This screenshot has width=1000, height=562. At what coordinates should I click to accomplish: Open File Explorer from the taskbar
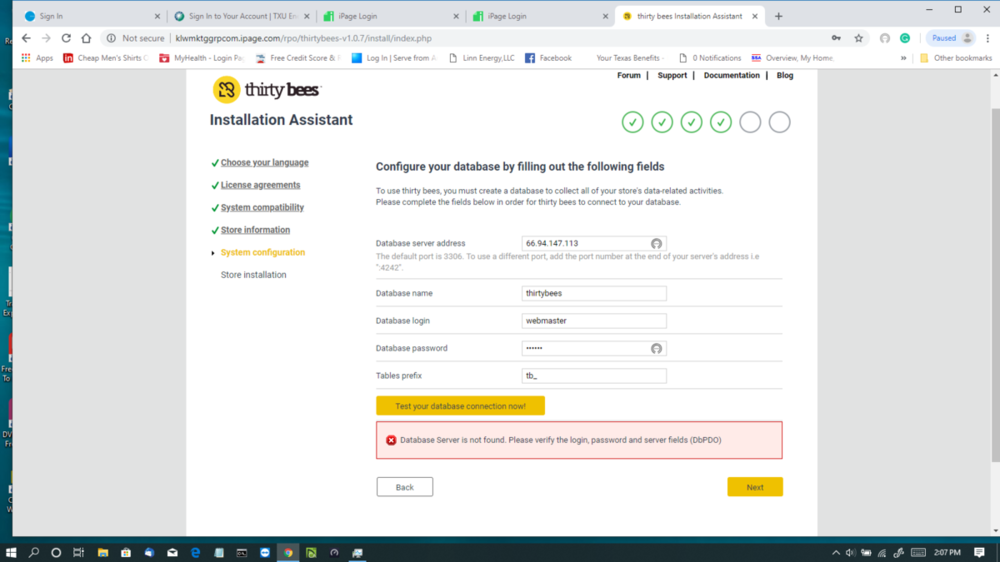pos(102,552)
